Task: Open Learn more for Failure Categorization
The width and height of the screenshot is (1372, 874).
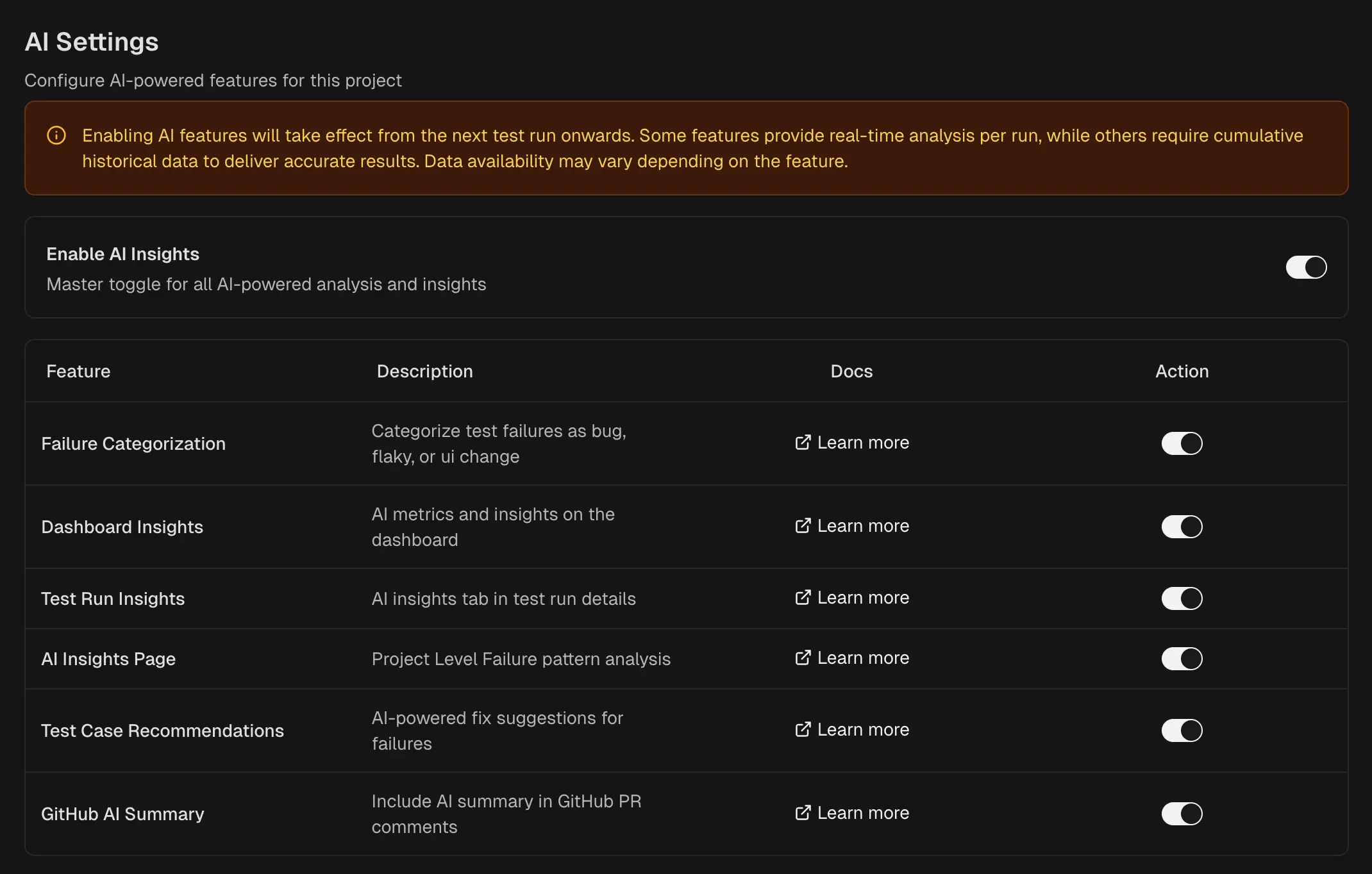Action: click(x=863, y=443)
